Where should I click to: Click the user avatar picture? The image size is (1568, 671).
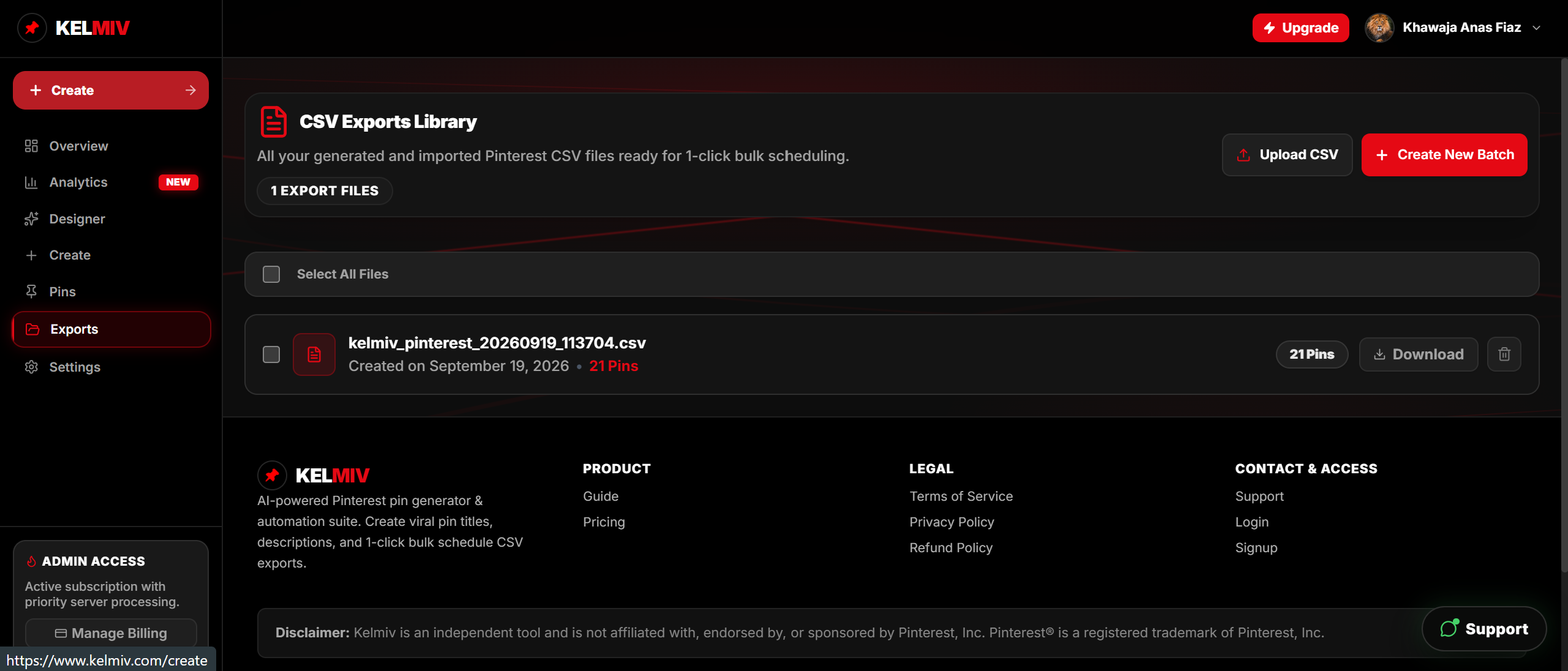tap(1379, 28)
